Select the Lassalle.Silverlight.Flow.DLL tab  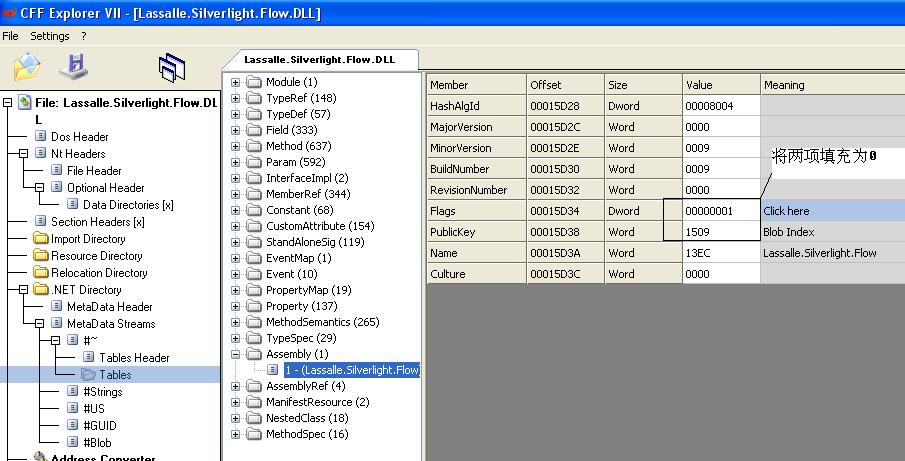click(320, 59)
